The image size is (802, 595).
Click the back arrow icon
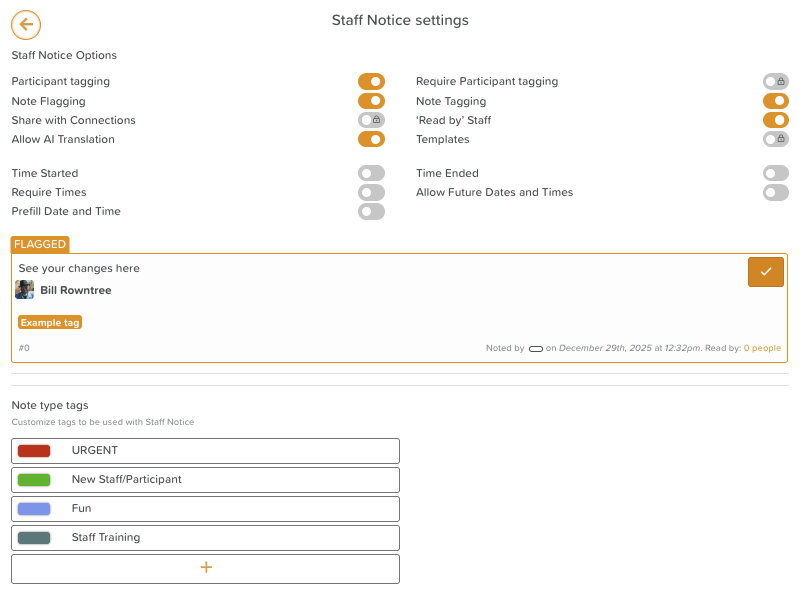[26, 25]
